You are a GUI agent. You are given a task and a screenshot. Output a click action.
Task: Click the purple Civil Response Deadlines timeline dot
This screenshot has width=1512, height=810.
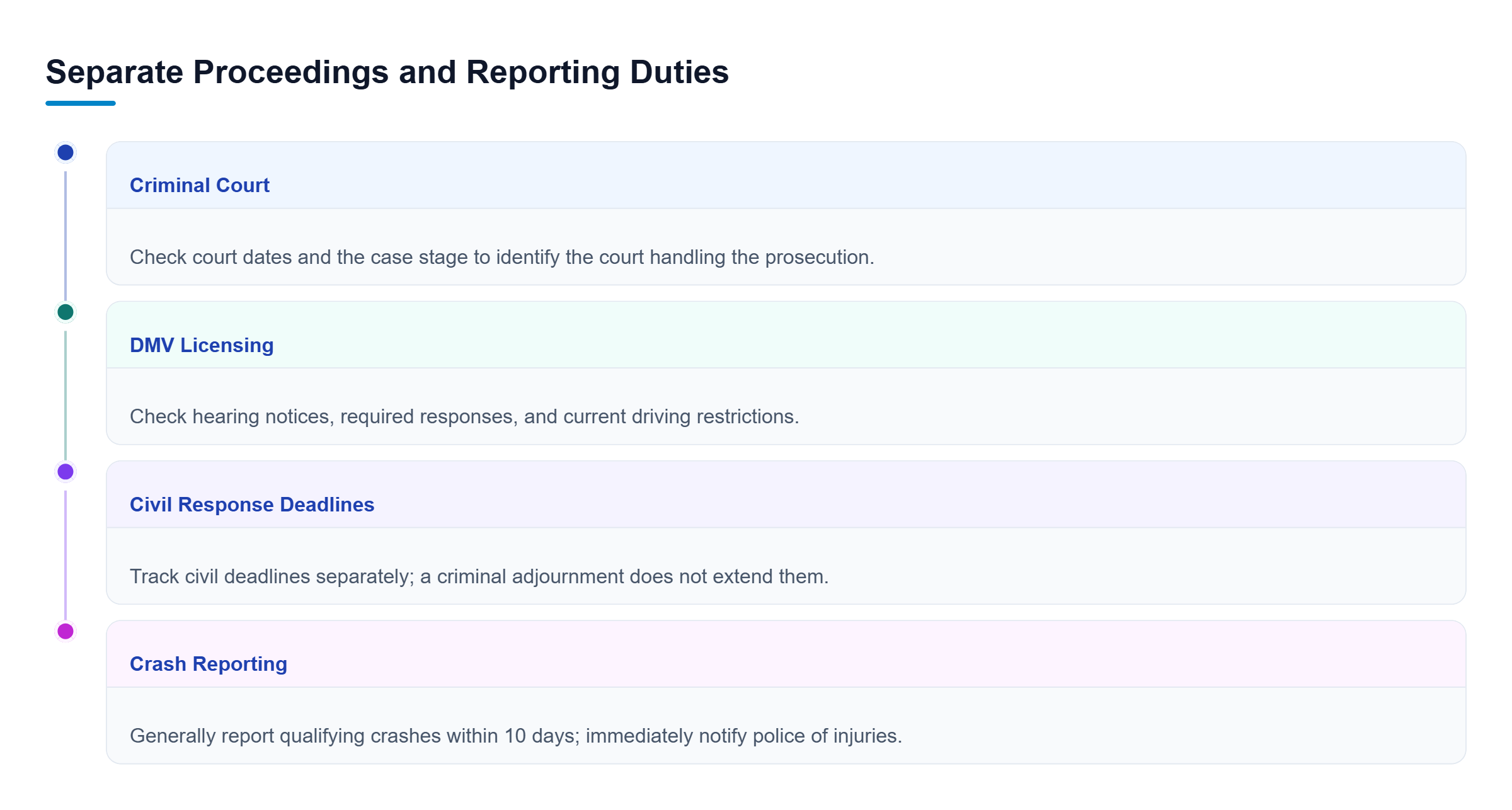[x=66, y=472]
